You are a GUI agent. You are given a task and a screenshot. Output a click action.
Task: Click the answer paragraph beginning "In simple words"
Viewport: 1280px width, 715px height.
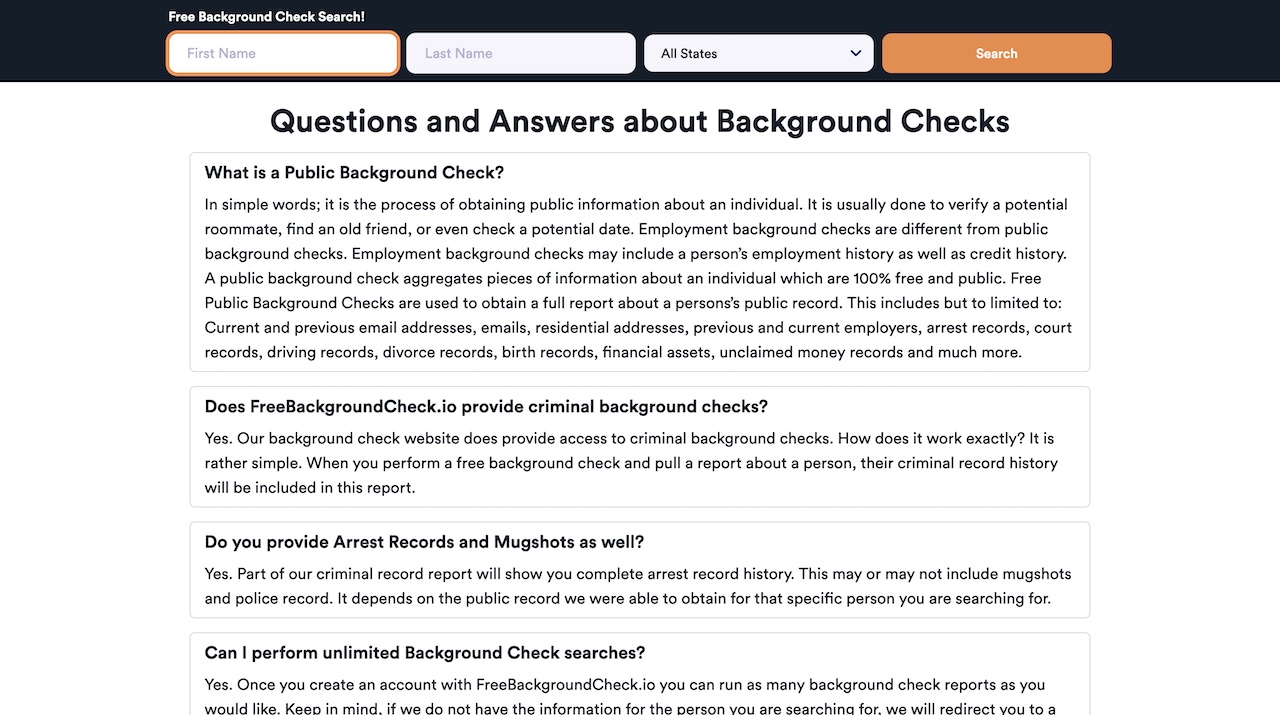pos(638,278)
